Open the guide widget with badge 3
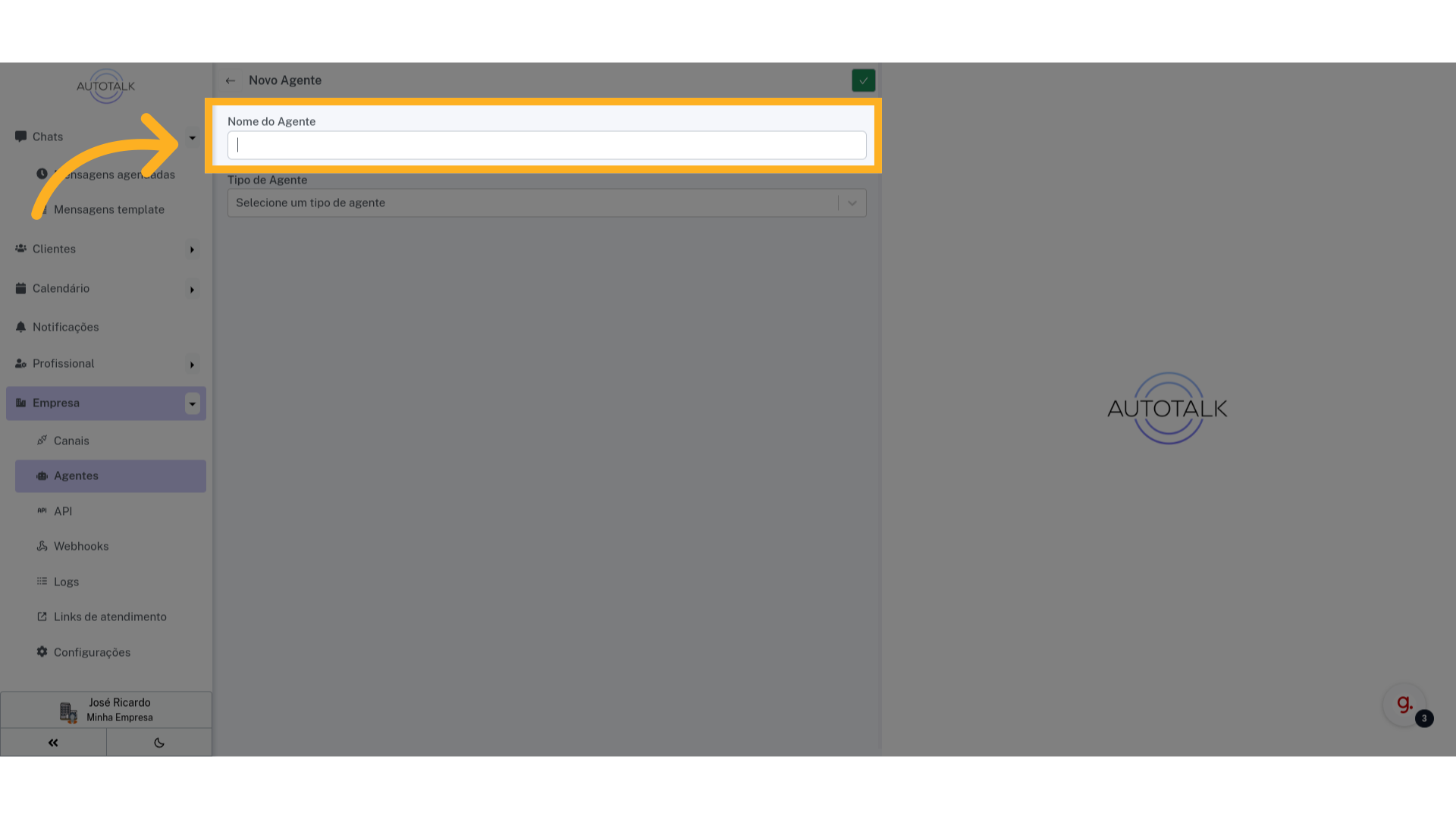Image resolution: width=1456 pixels, height=819 pixels. 1405,704
